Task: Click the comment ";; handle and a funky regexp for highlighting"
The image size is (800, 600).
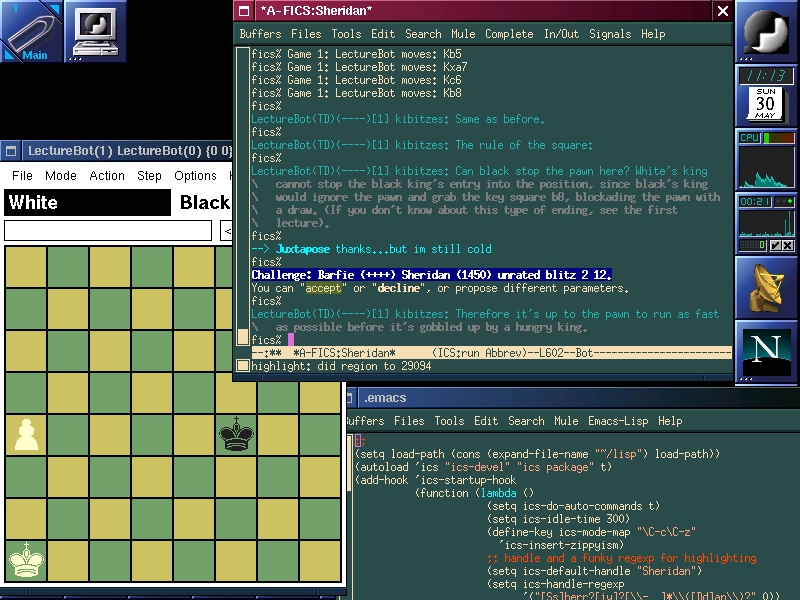Action: (621, 558)
